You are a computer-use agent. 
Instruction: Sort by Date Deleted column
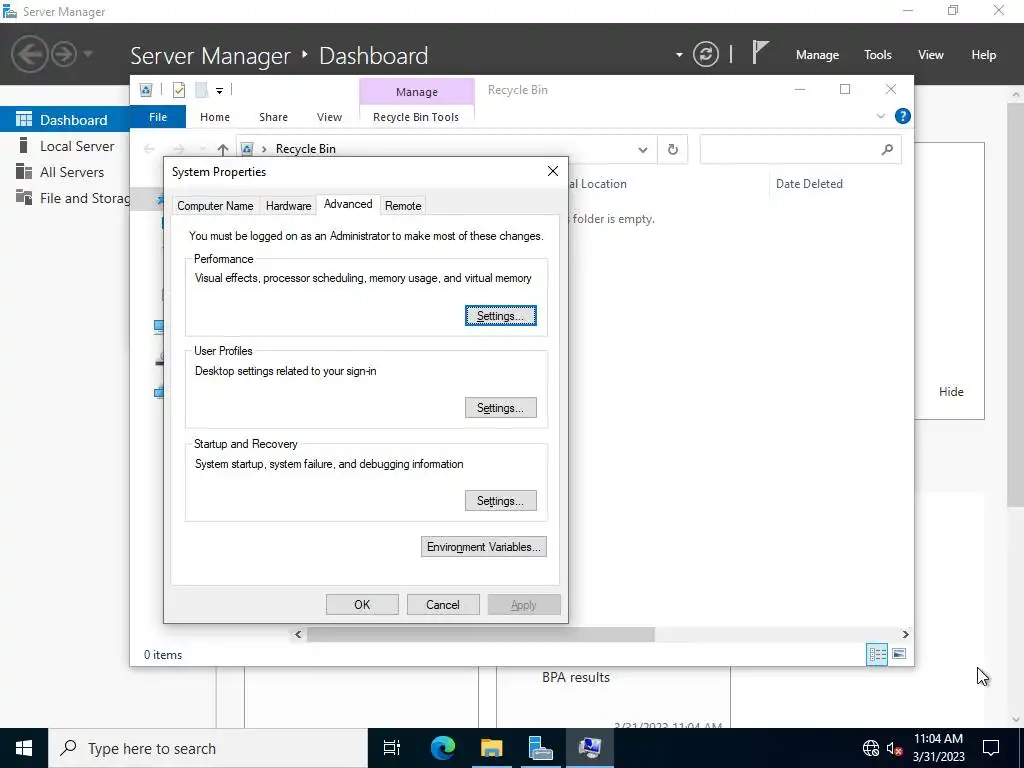click(x=809, y=184)
